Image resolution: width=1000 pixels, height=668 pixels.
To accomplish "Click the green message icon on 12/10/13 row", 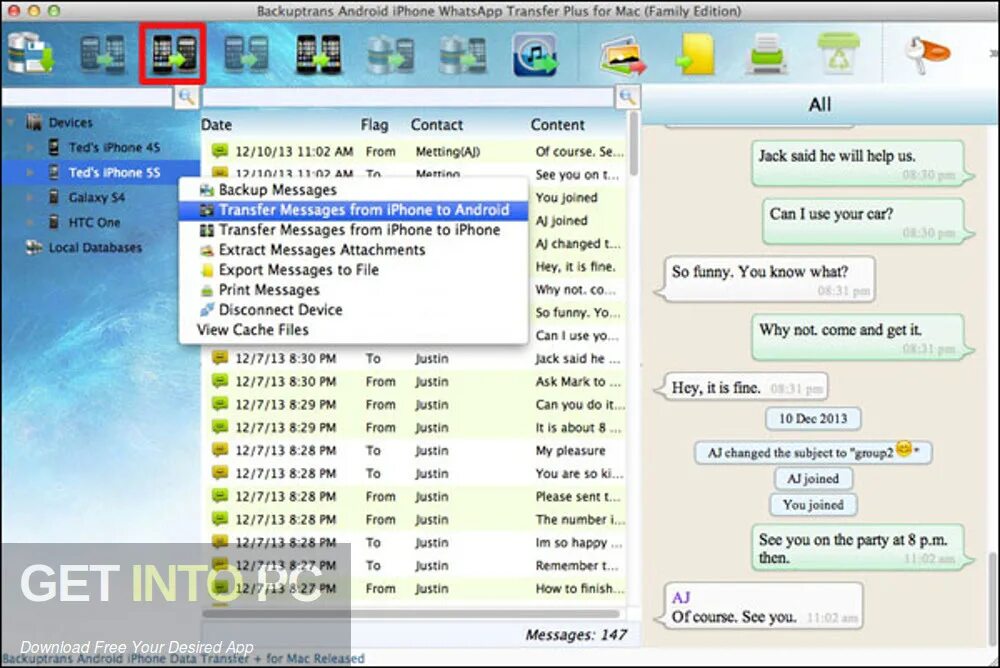I will tap(220, 151).
